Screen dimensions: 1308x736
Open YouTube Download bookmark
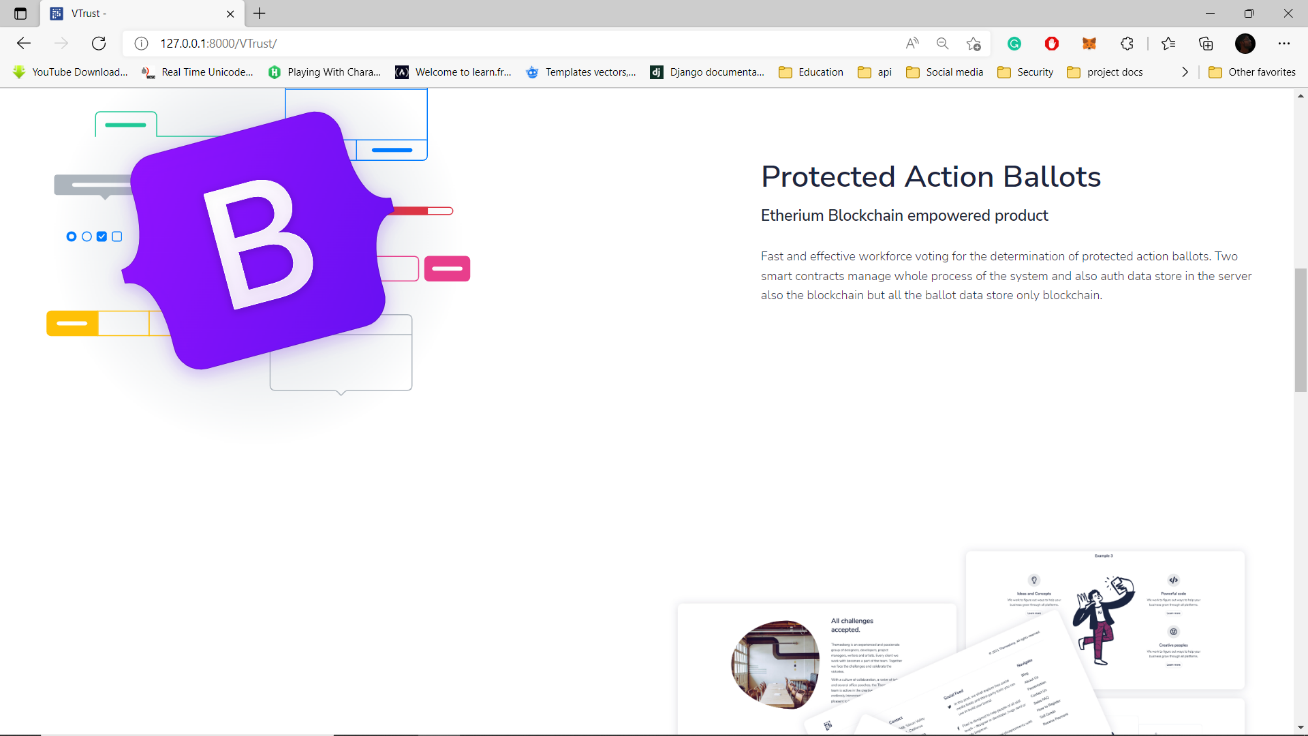click(70, 72)
